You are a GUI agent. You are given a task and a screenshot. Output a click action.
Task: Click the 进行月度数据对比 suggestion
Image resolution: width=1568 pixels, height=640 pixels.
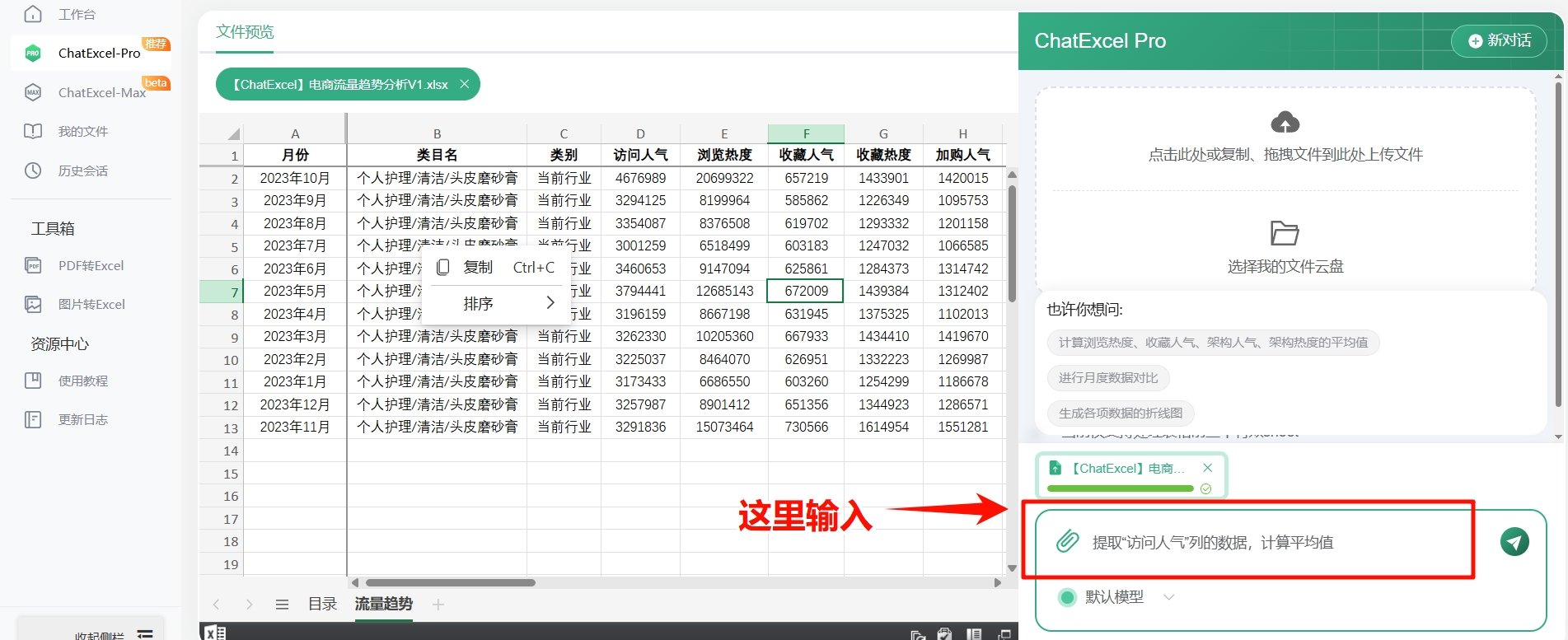[x=1107, y=378]
